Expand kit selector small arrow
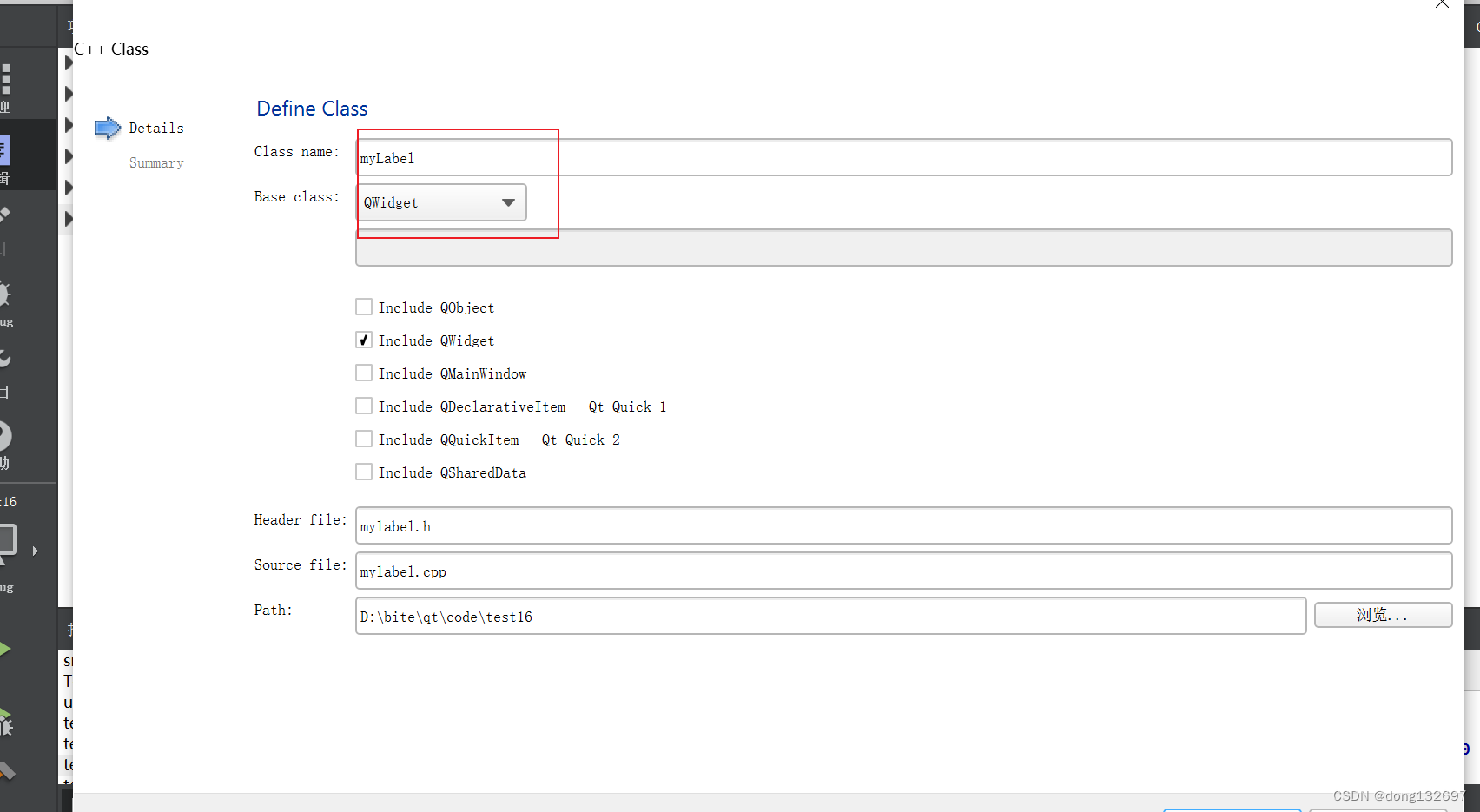The height and width of the screenshot is (812, 1480). pos(36,551)
